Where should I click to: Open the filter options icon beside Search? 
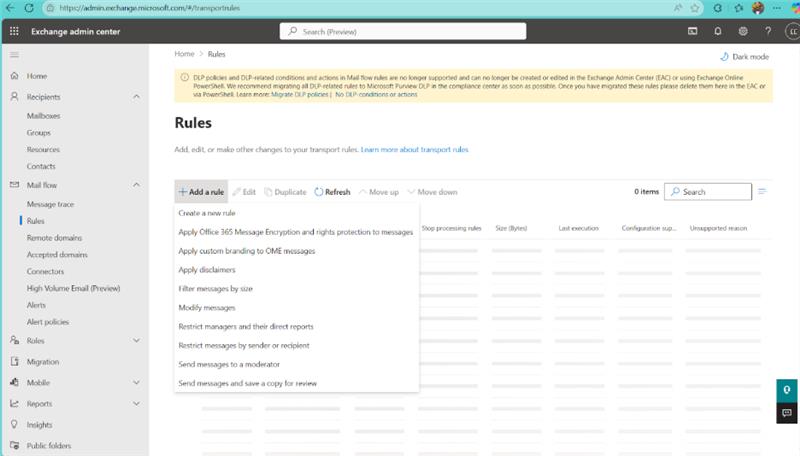[x=762, y=191]
